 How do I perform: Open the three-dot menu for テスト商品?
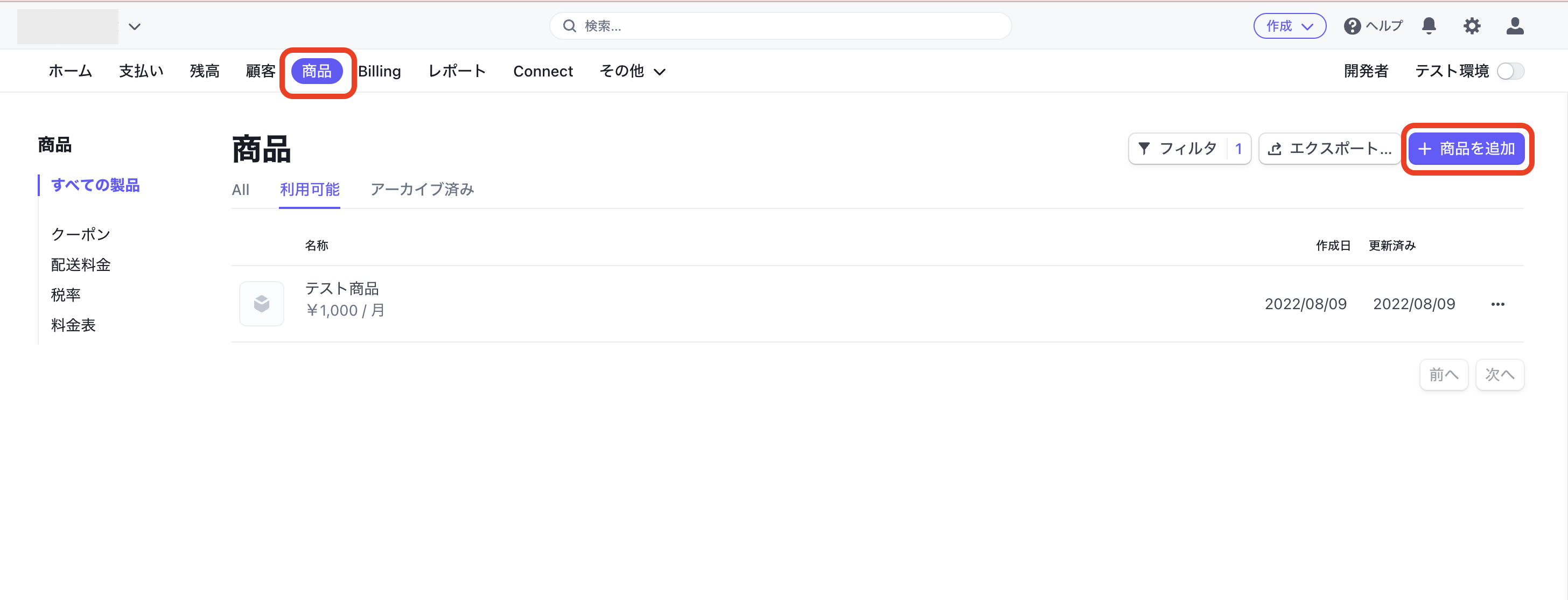click(x=1497, y=304)
